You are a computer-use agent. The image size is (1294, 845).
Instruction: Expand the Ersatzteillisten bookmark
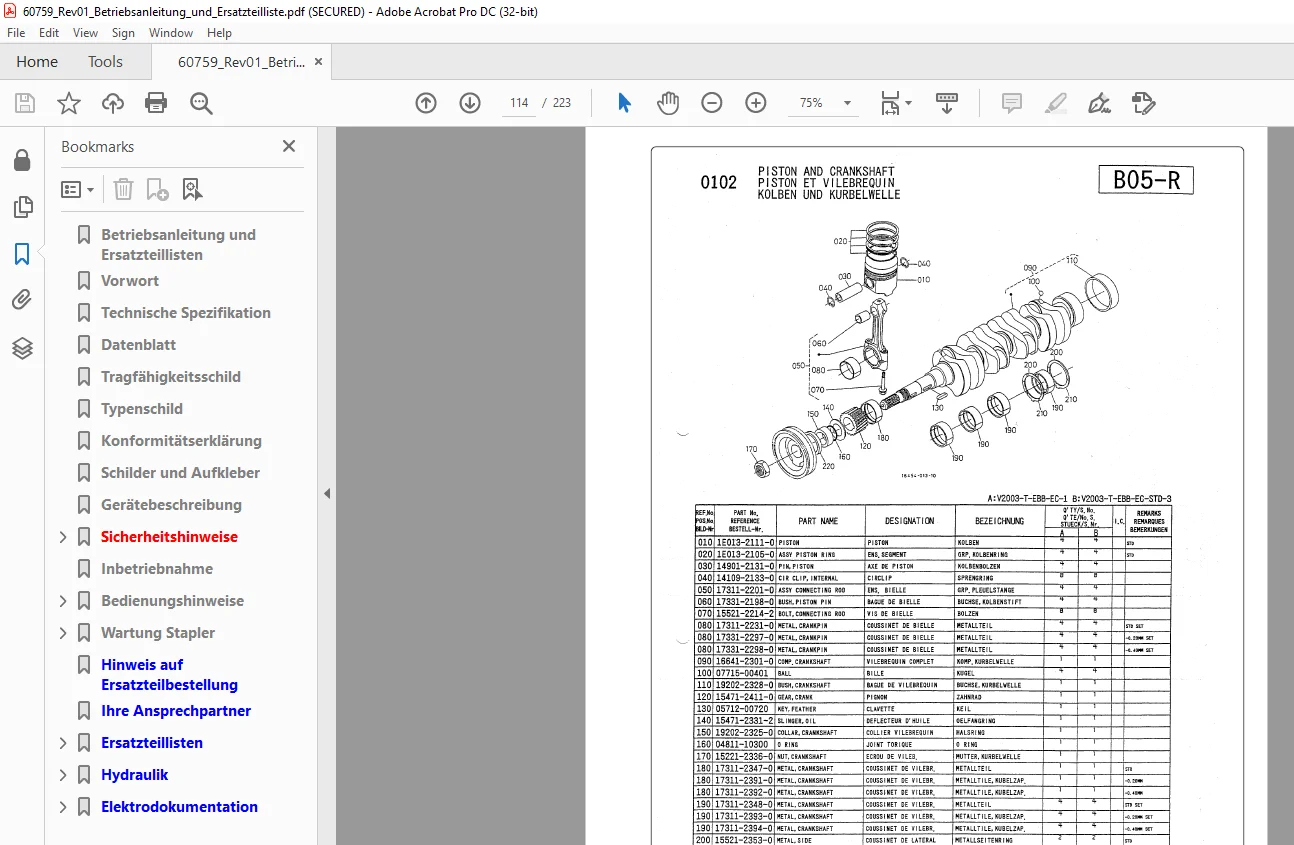[x=64, y=743]
